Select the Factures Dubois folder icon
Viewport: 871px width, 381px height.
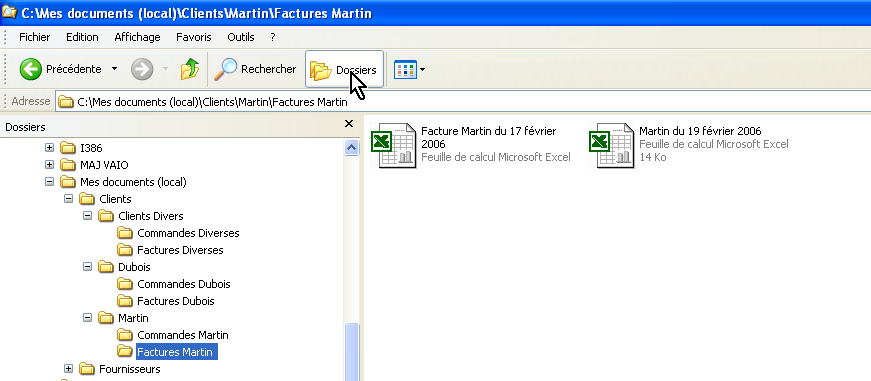[x=125, y=301]
